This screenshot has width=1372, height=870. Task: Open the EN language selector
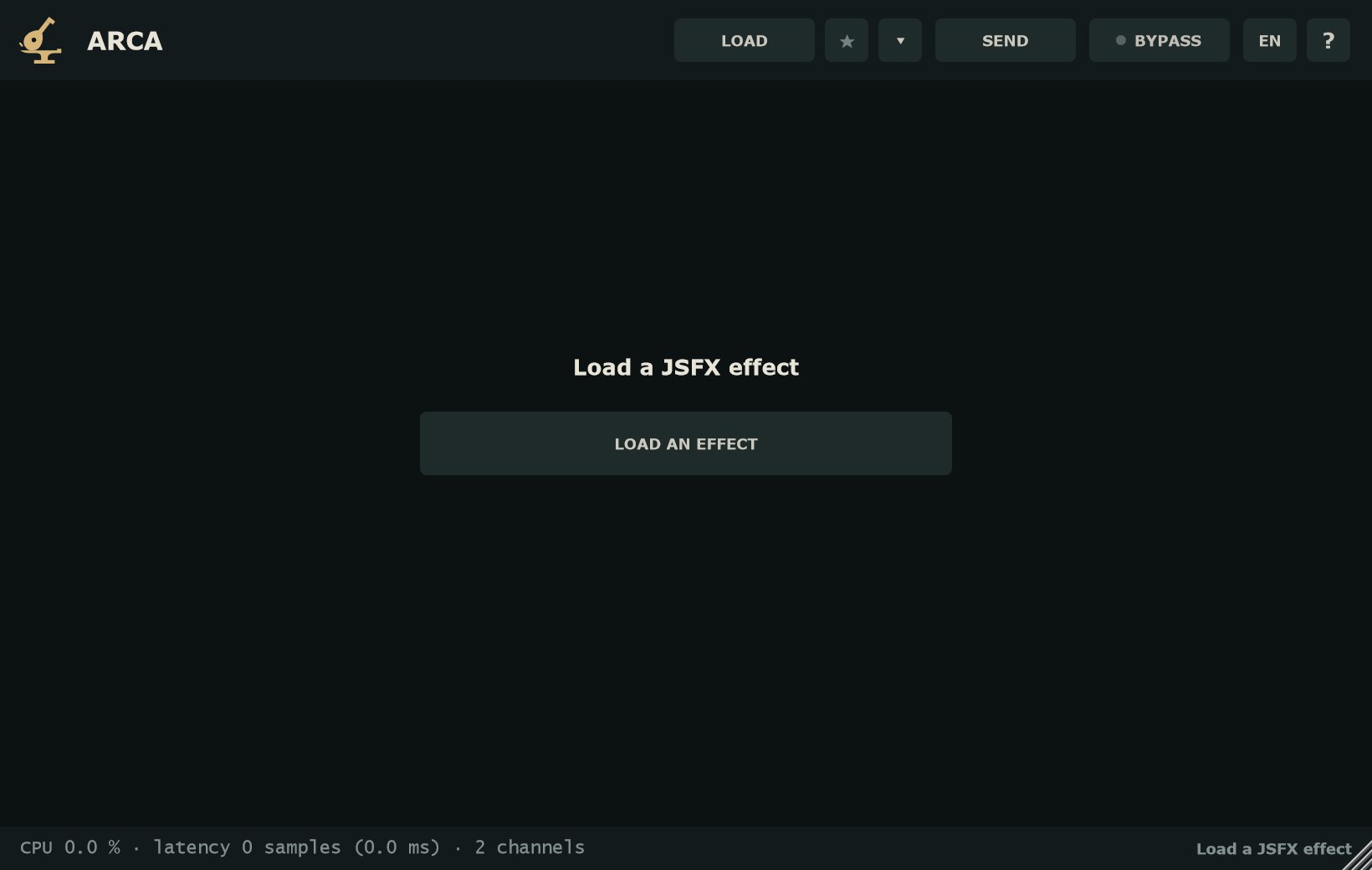tap(1270, 40)
